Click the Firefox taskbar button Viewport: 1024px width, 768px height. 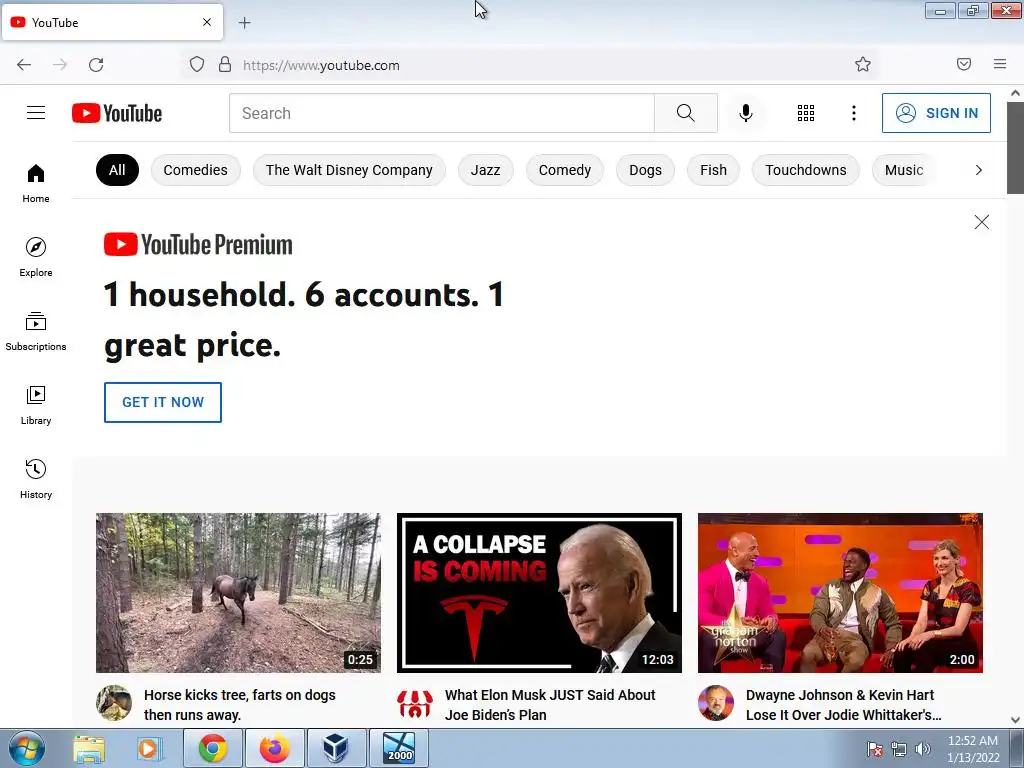tap(275, 748)
